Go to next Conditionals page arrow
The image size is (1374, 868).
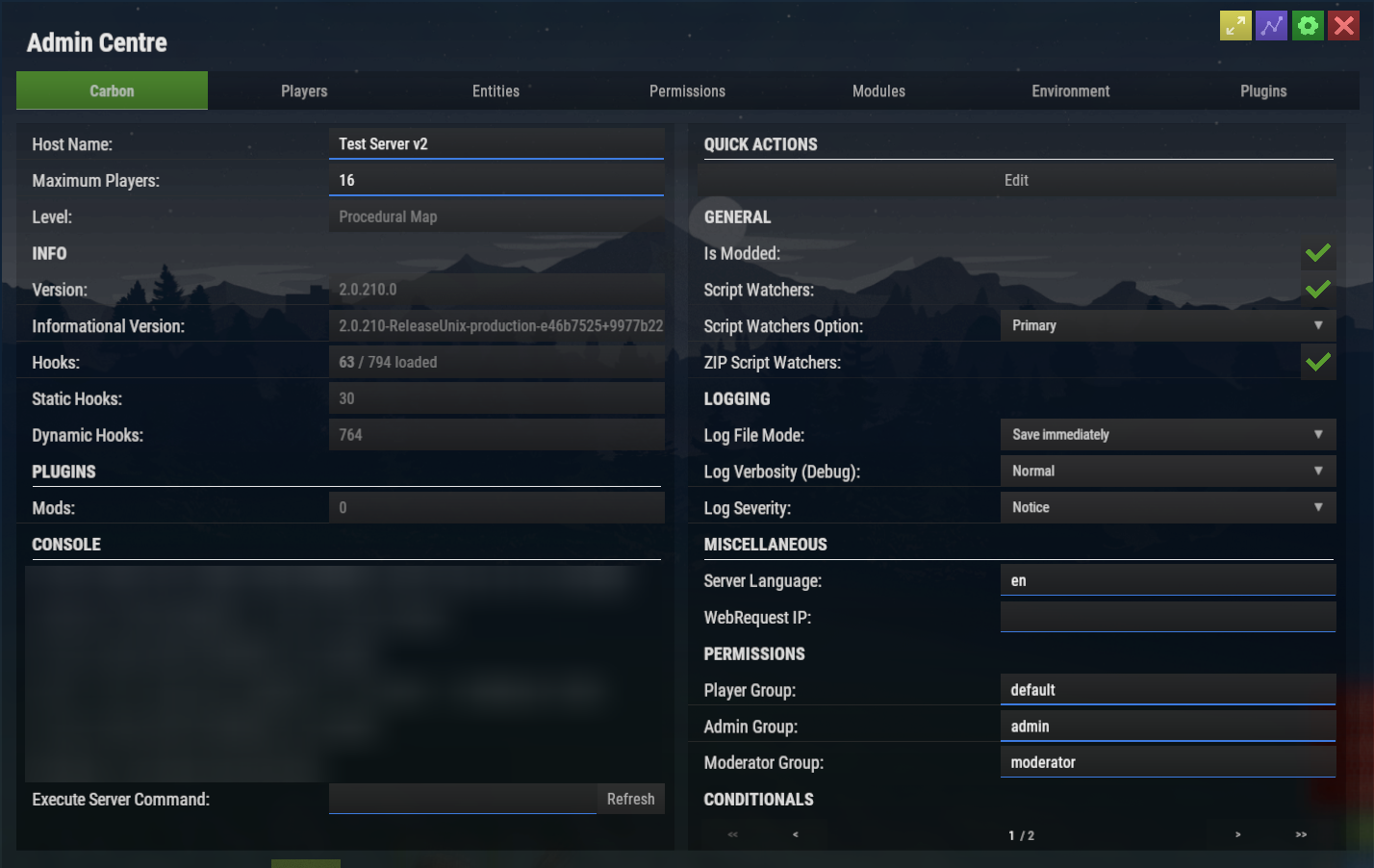click(x=1238, y=834)
